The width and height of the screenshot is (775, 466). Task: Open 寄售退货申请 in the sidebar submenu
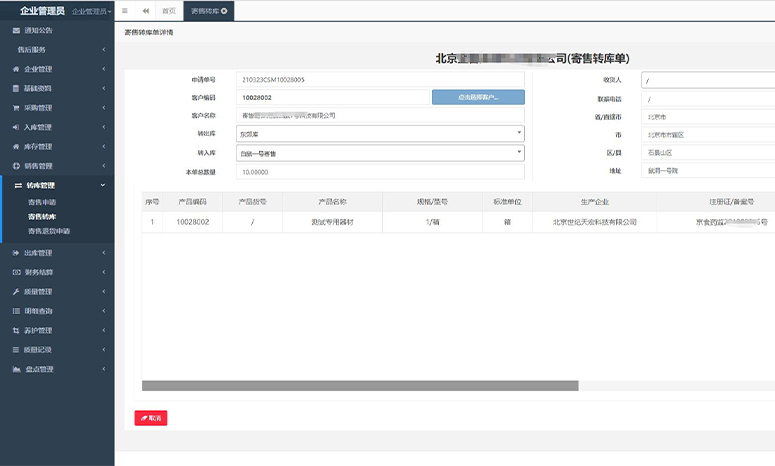[x=49, y=231]
